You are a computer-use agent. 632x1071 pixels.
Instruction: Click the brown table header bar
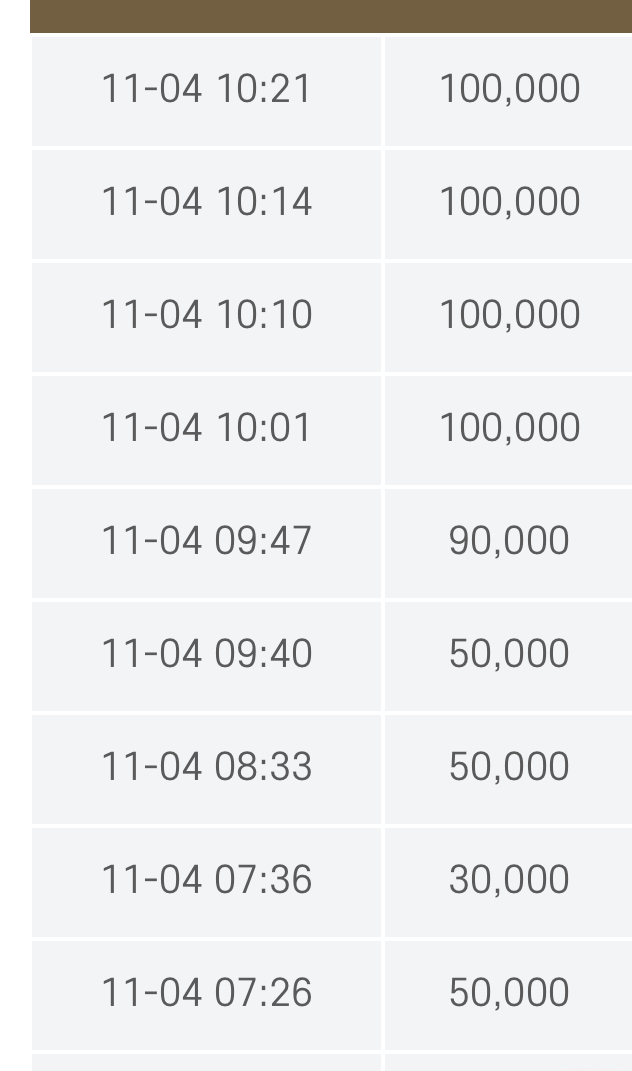tap(330, 16)
